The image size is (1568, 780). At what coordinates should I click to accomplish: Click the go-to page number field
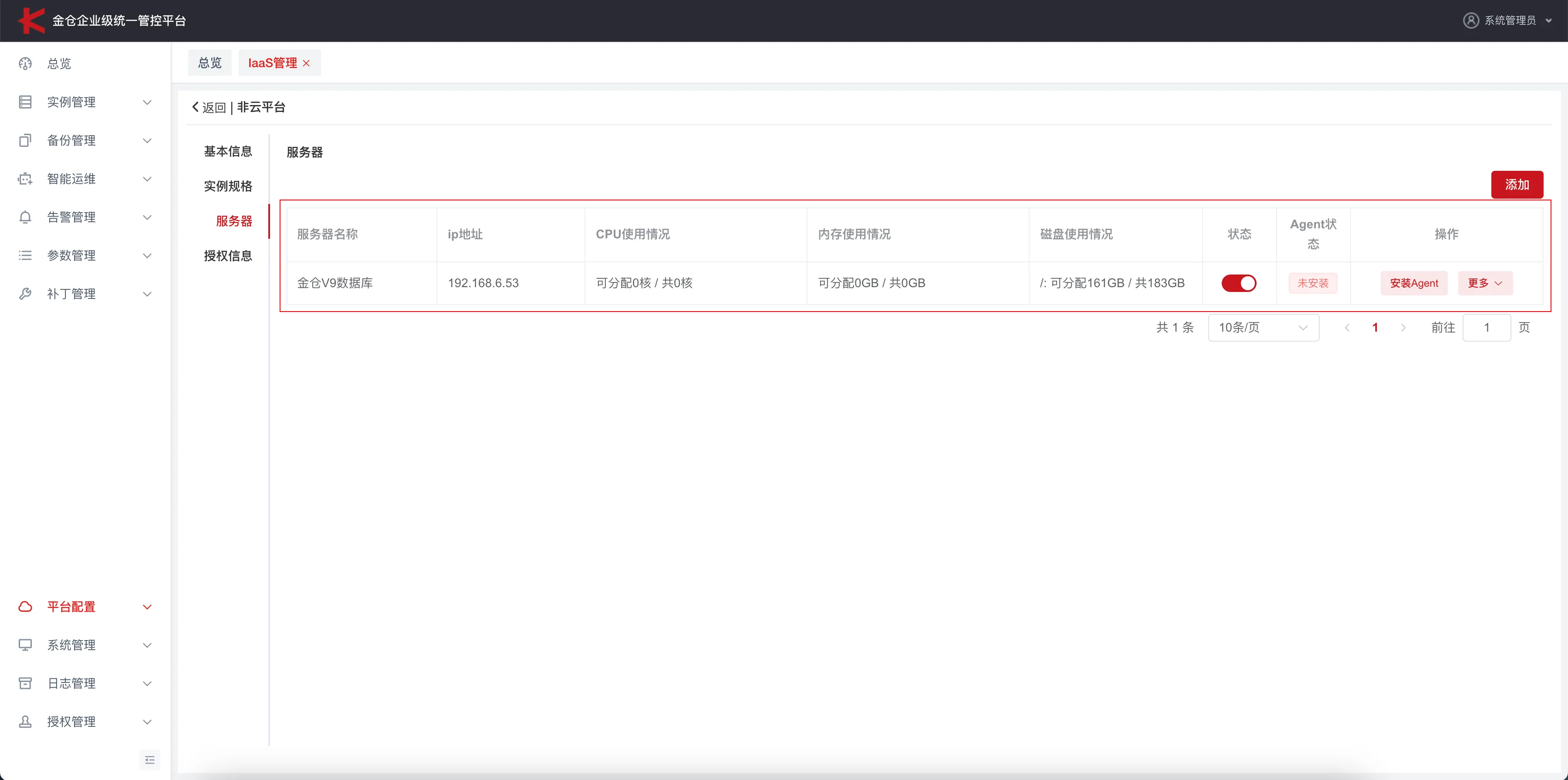point(1486,328)
